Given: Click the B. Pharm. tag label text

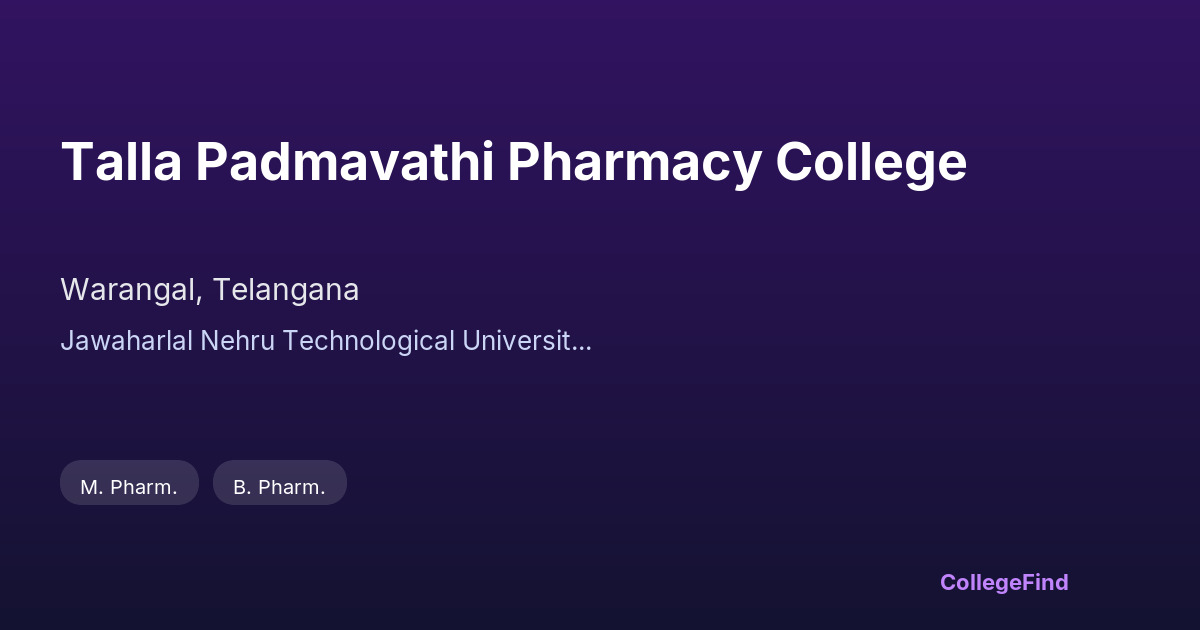Looking at the screenshot, I should [x=279, y=488].
